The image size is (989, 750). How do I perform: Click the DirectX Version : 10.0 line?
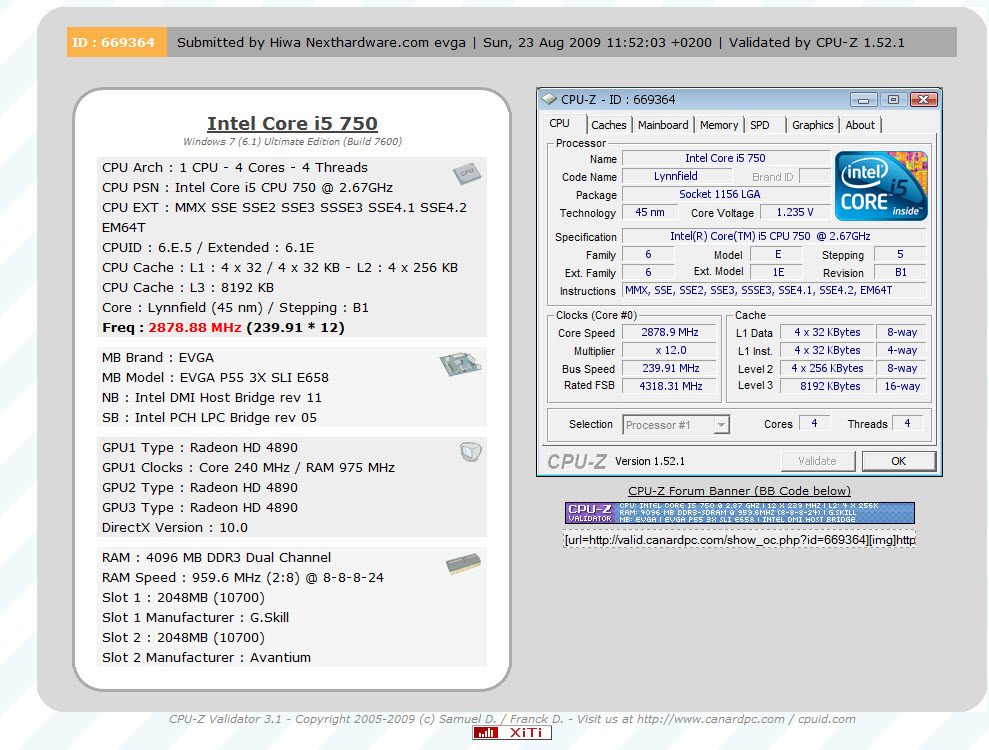point(175,528)
